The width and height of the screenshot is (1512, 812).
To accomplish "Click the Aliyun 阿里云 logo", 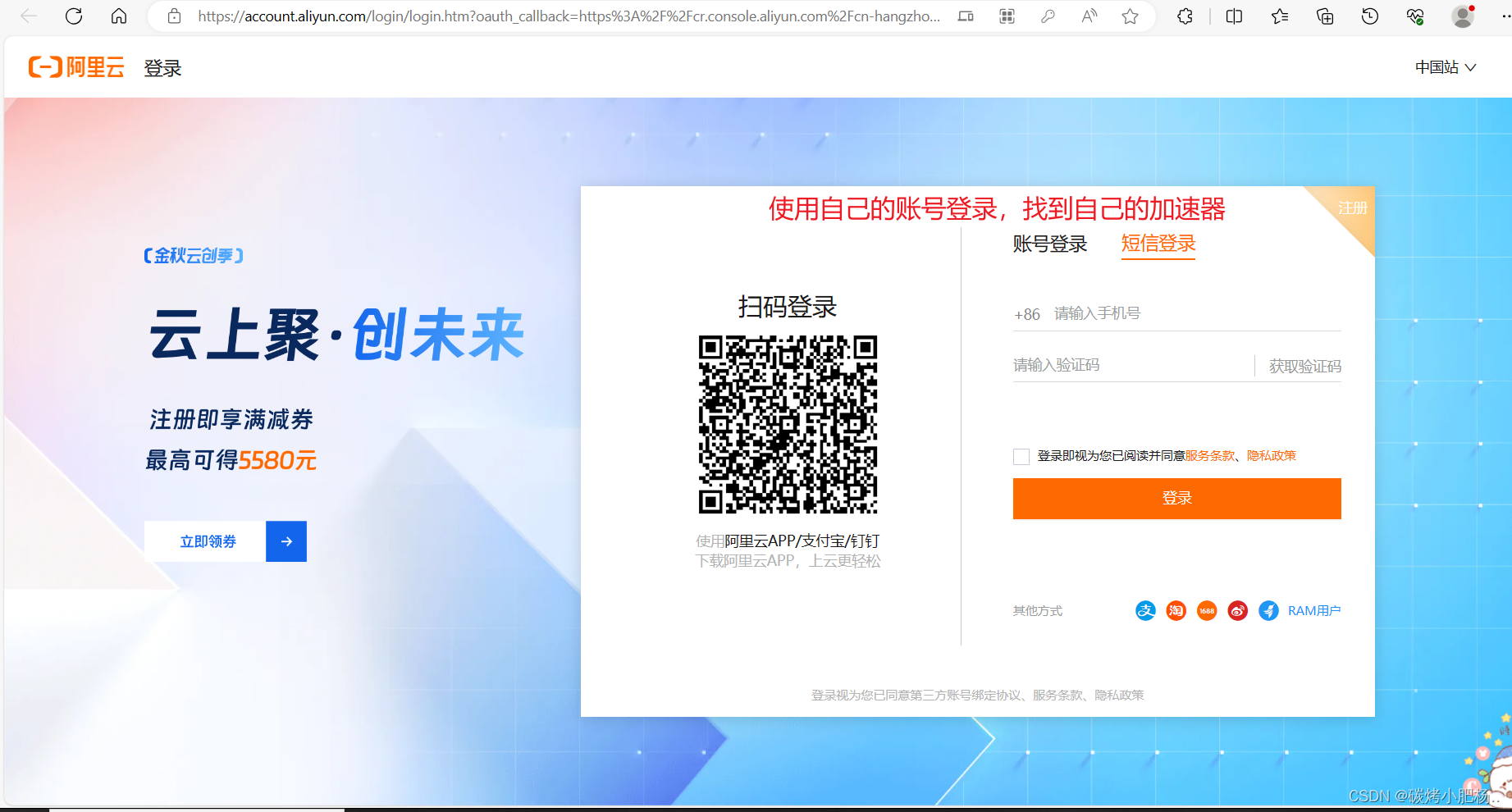I will tap(76, 67).
